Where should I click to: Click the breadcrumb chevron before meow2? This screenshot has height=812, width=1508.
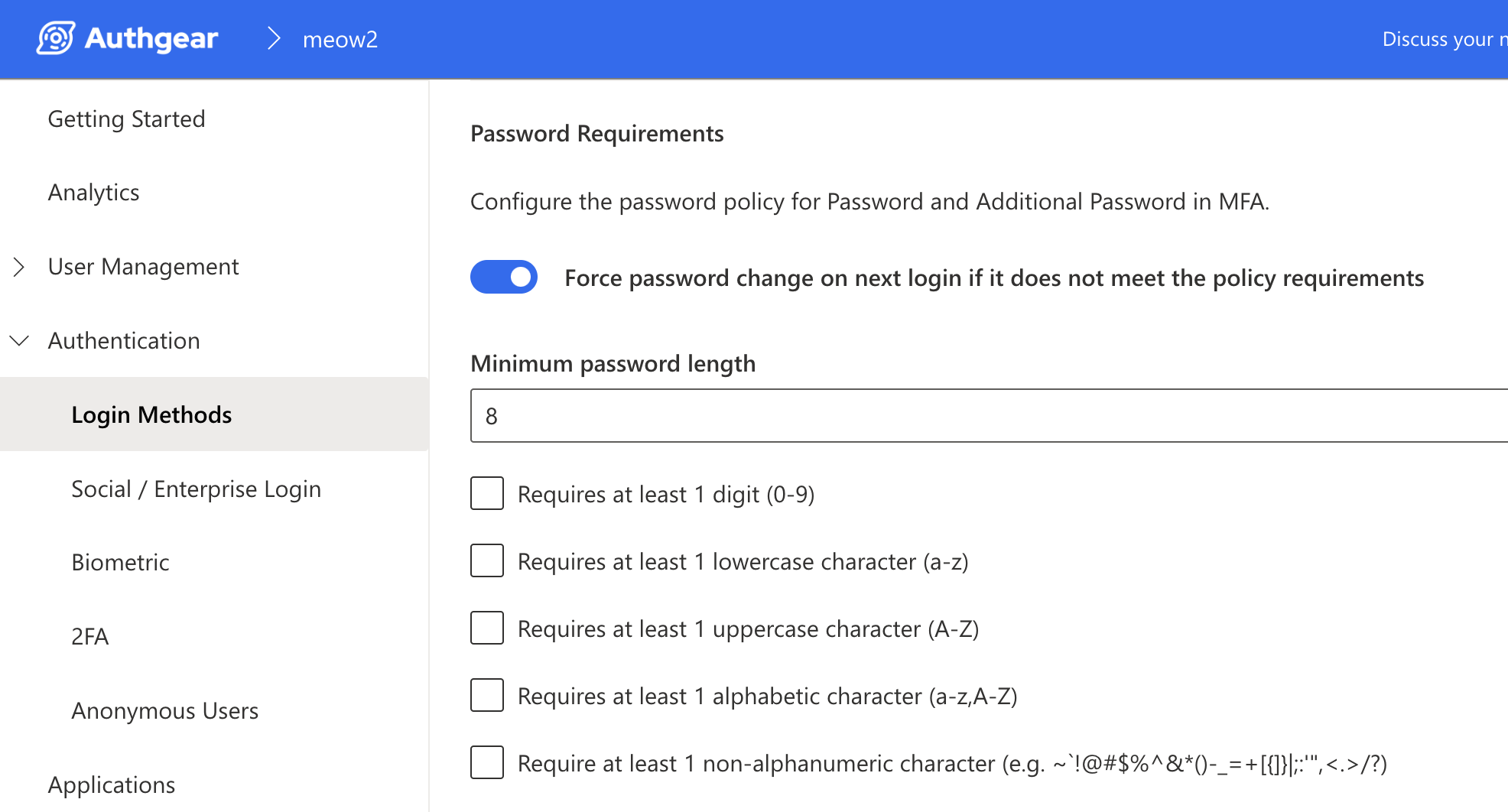[274, 38]
